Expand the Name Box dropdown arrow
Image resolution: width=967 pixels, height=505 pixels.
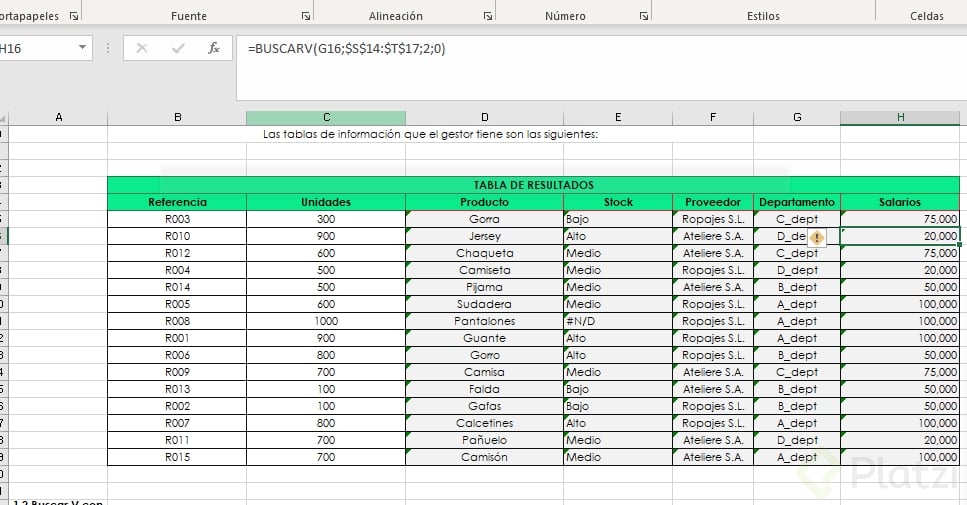point(82,47)
